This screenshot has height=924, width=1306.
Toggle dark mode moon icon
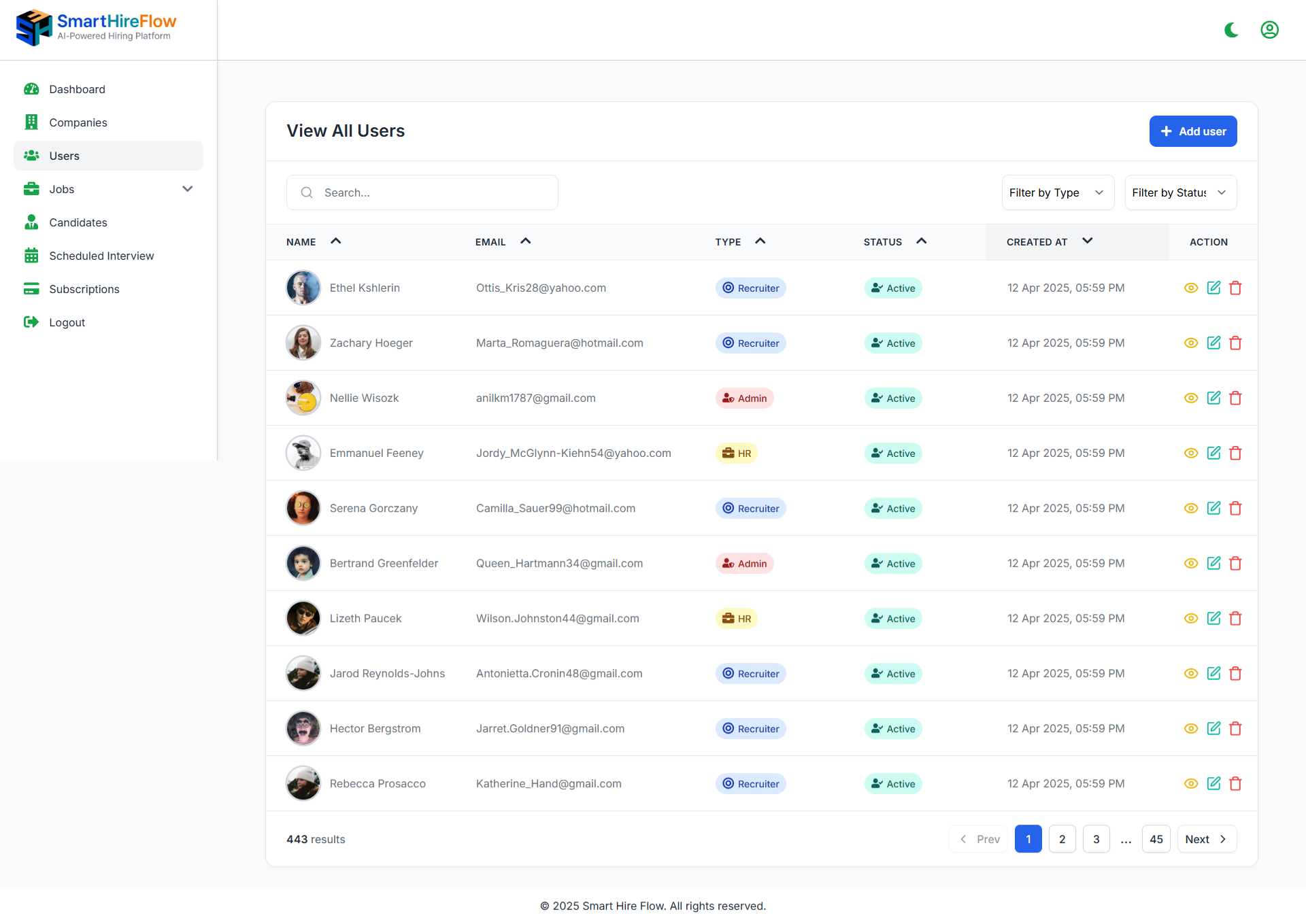[x=1231, y=30]
